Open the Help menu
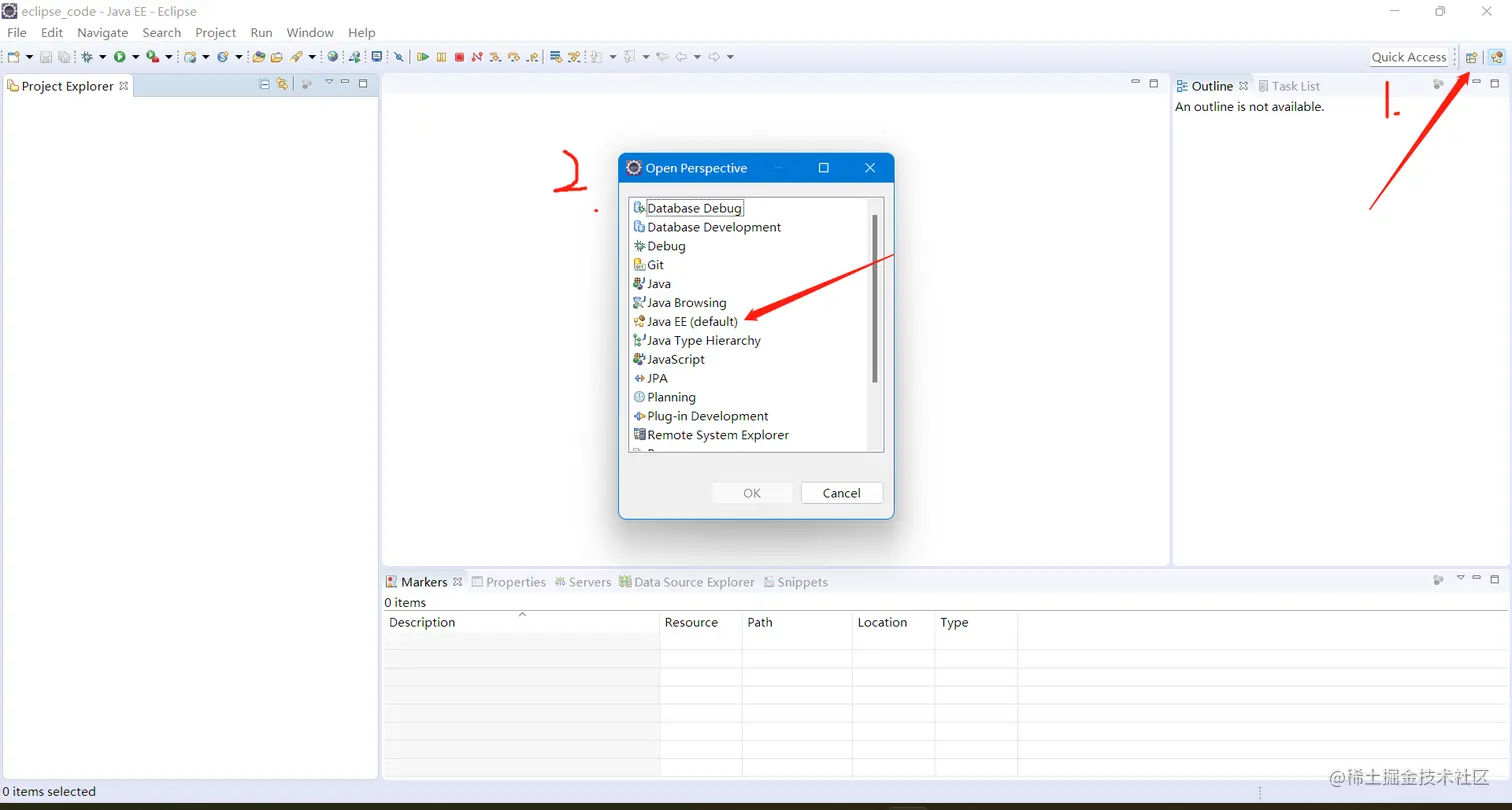 [362, 33]
